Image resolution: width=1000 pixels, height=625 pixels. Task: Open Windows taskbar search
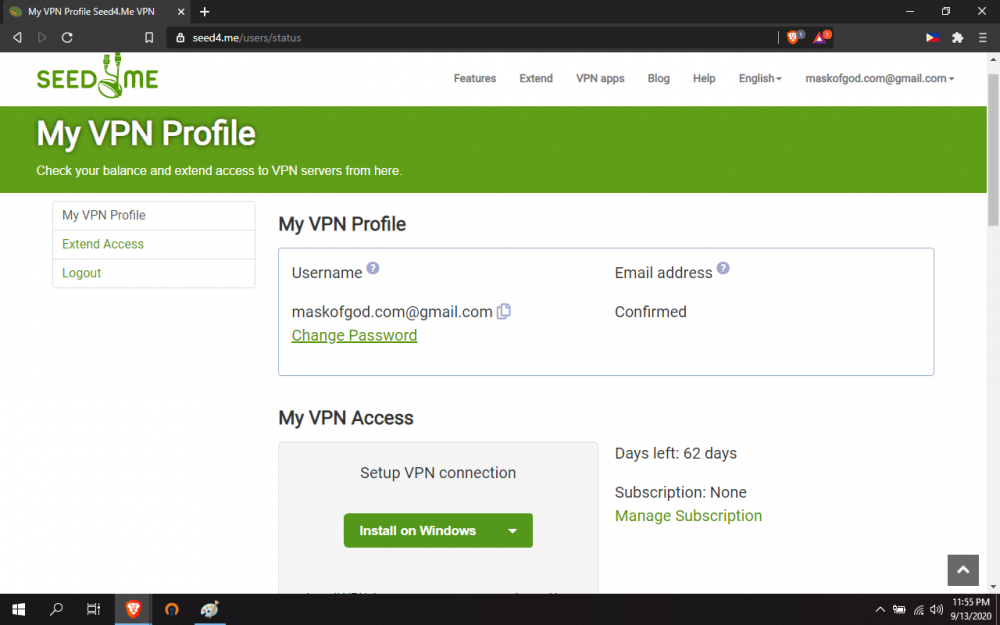56,608
